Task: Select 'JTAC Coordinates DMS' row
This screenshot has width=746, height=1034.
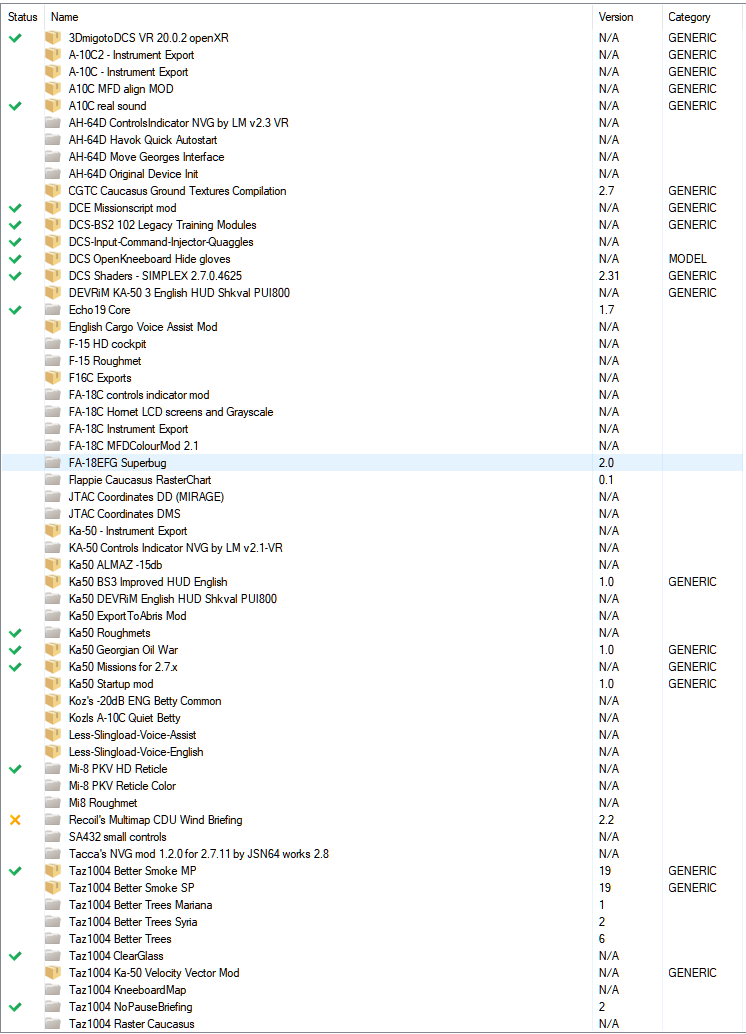Action: pyautogui.click(x=373, y=514)
